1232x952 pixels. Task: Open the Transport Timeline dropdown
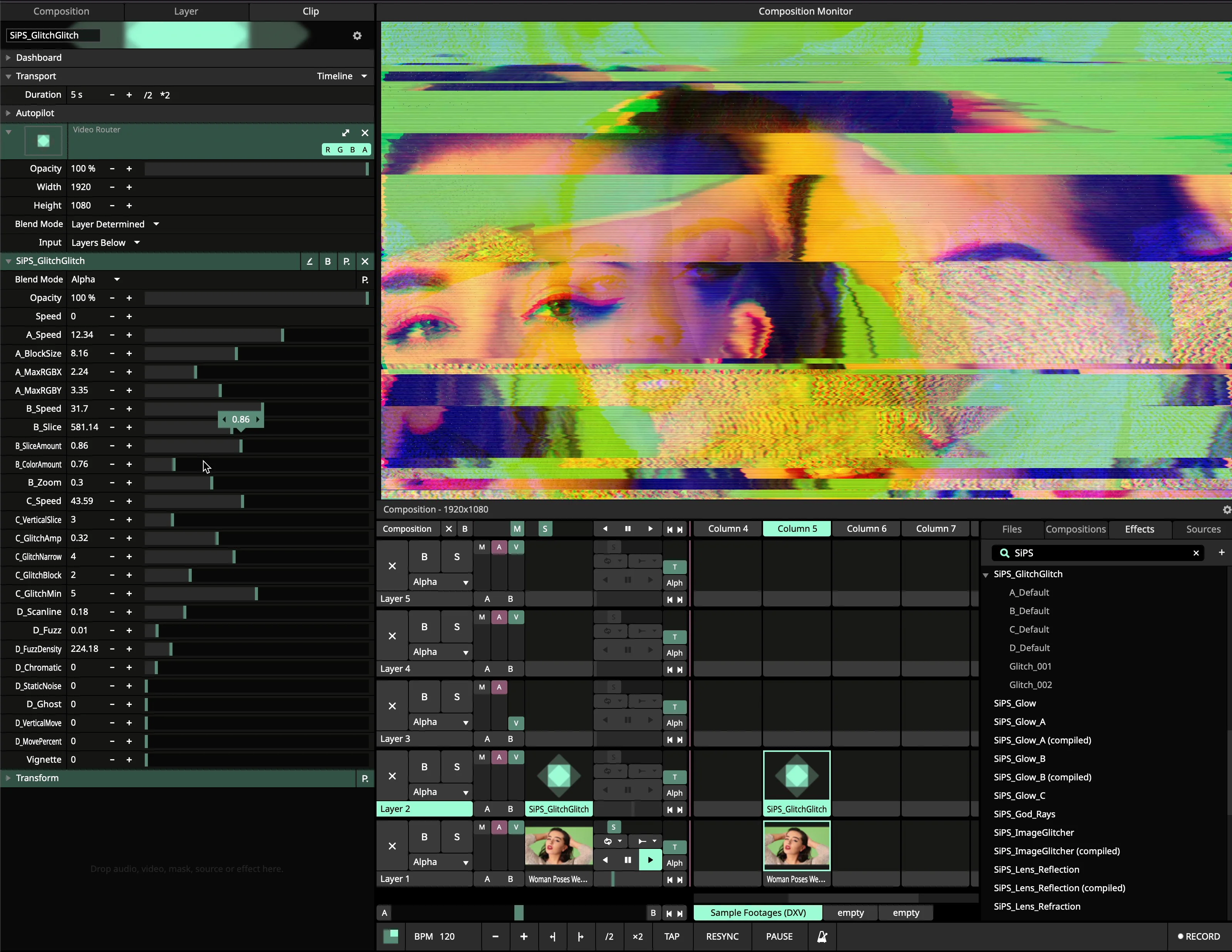click(x=342, y=76)
